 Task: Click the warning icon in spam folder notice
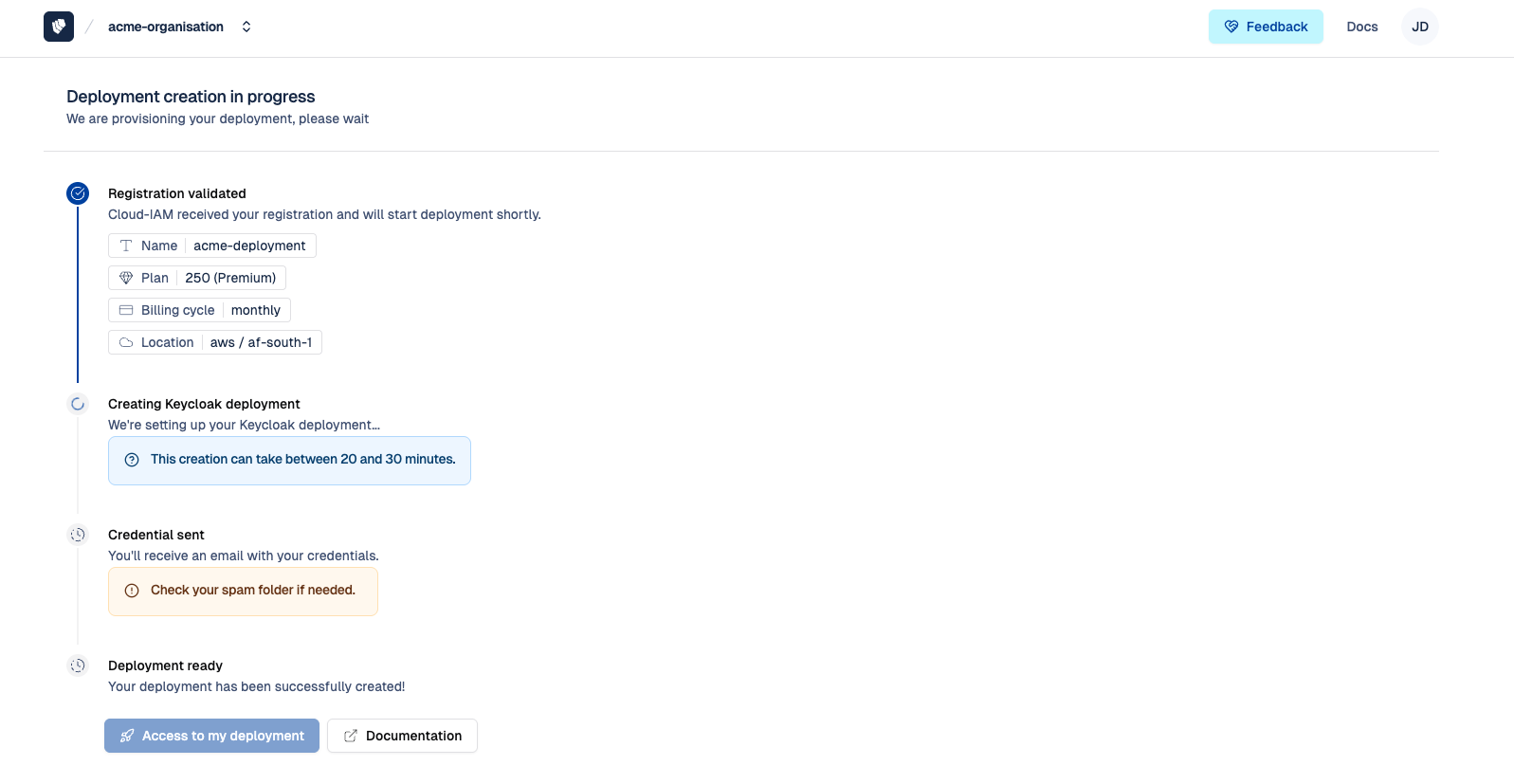(x=132, y=591)
